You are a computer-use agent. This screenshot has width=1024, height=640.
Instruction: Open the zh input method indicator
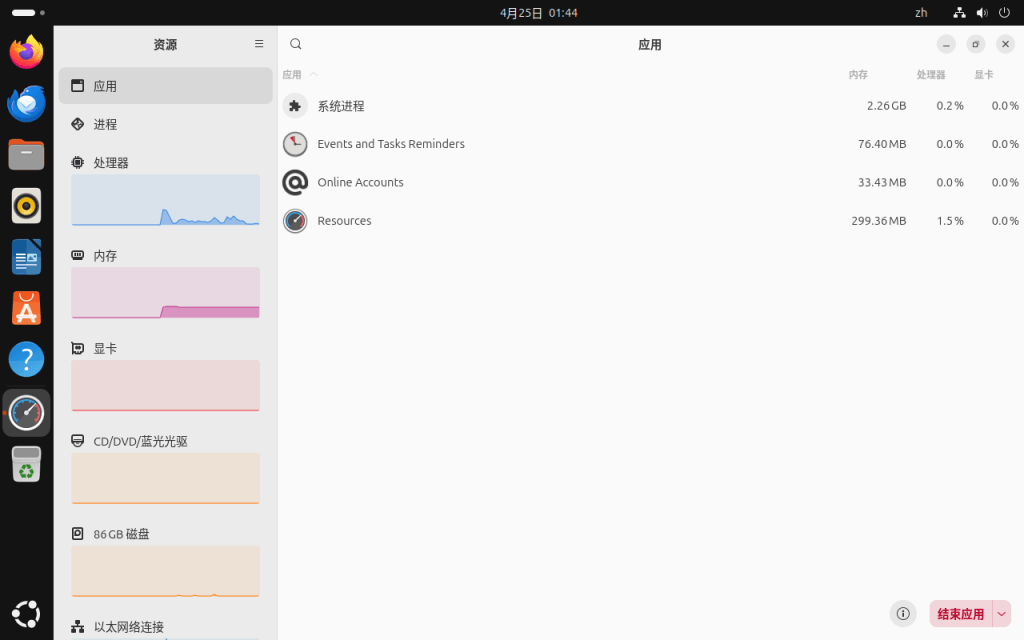tap(921, 12)
